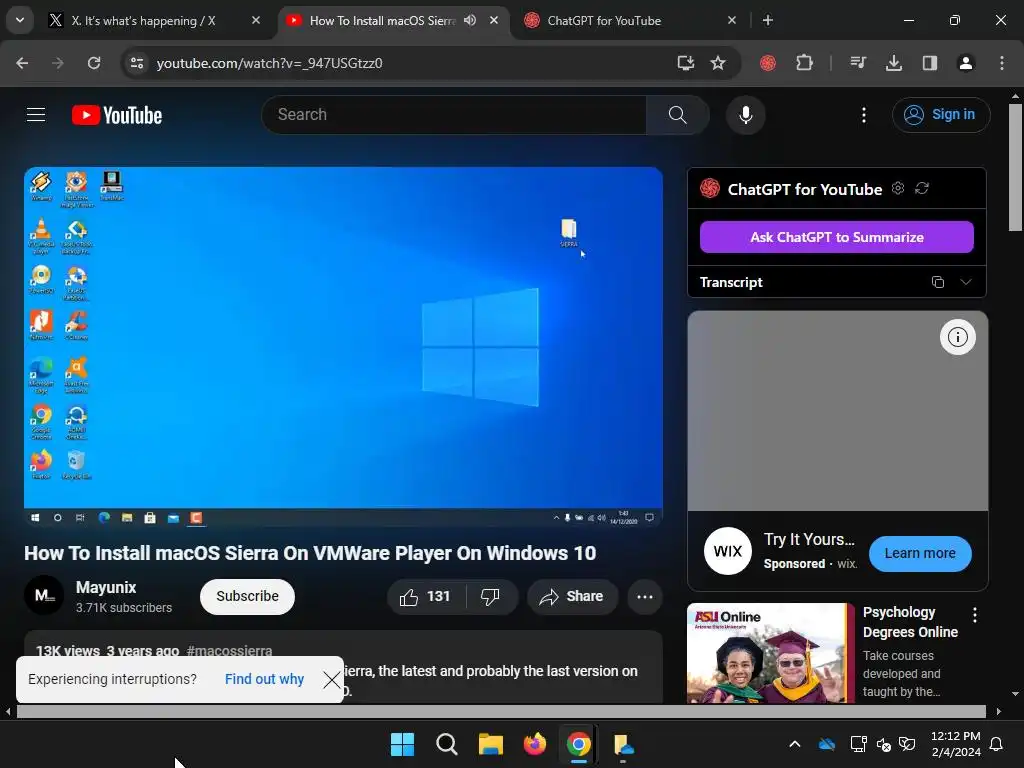Go back to previous page
The height and width of the screenshot is (768, 1024).
[22, 63]
